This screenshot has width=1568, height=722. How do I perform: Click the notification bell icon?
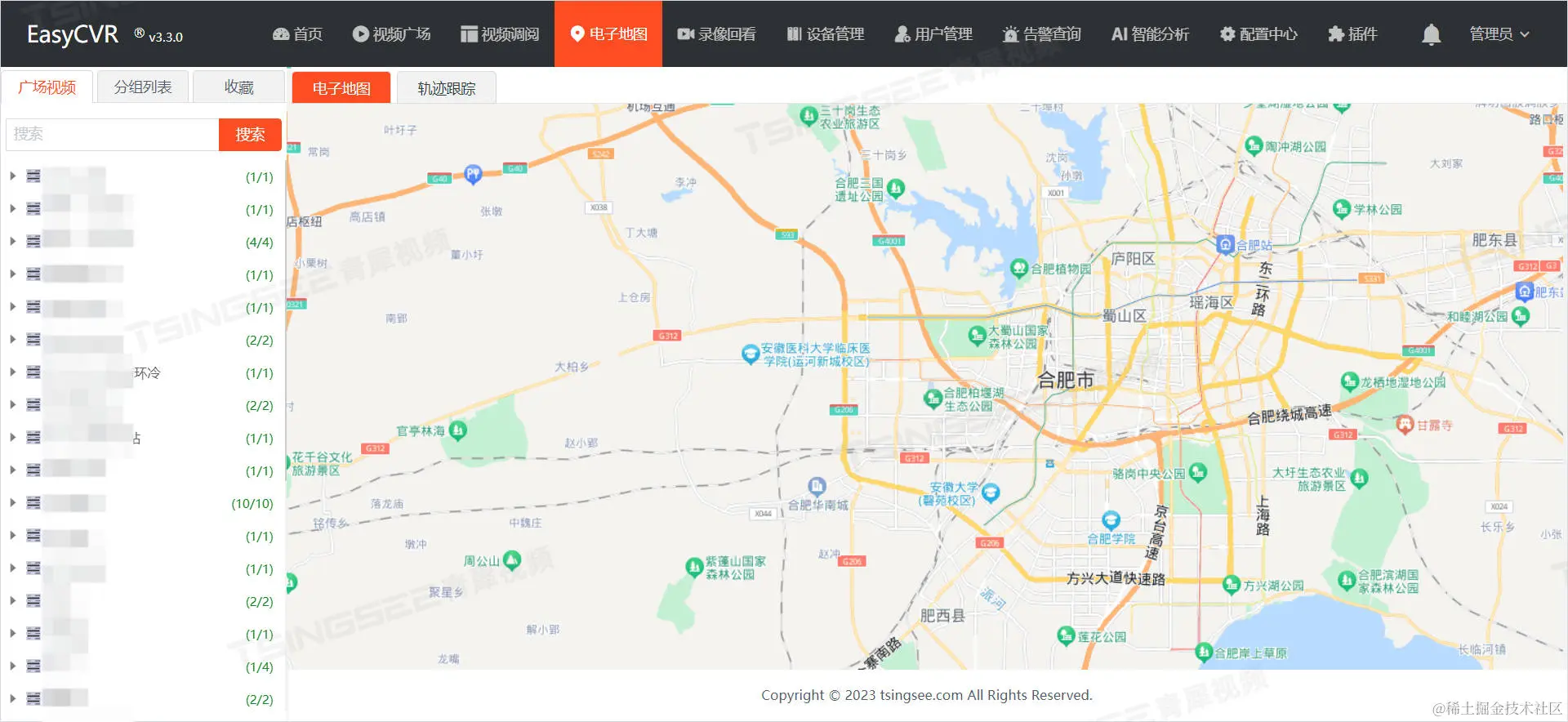point(1431,34)
